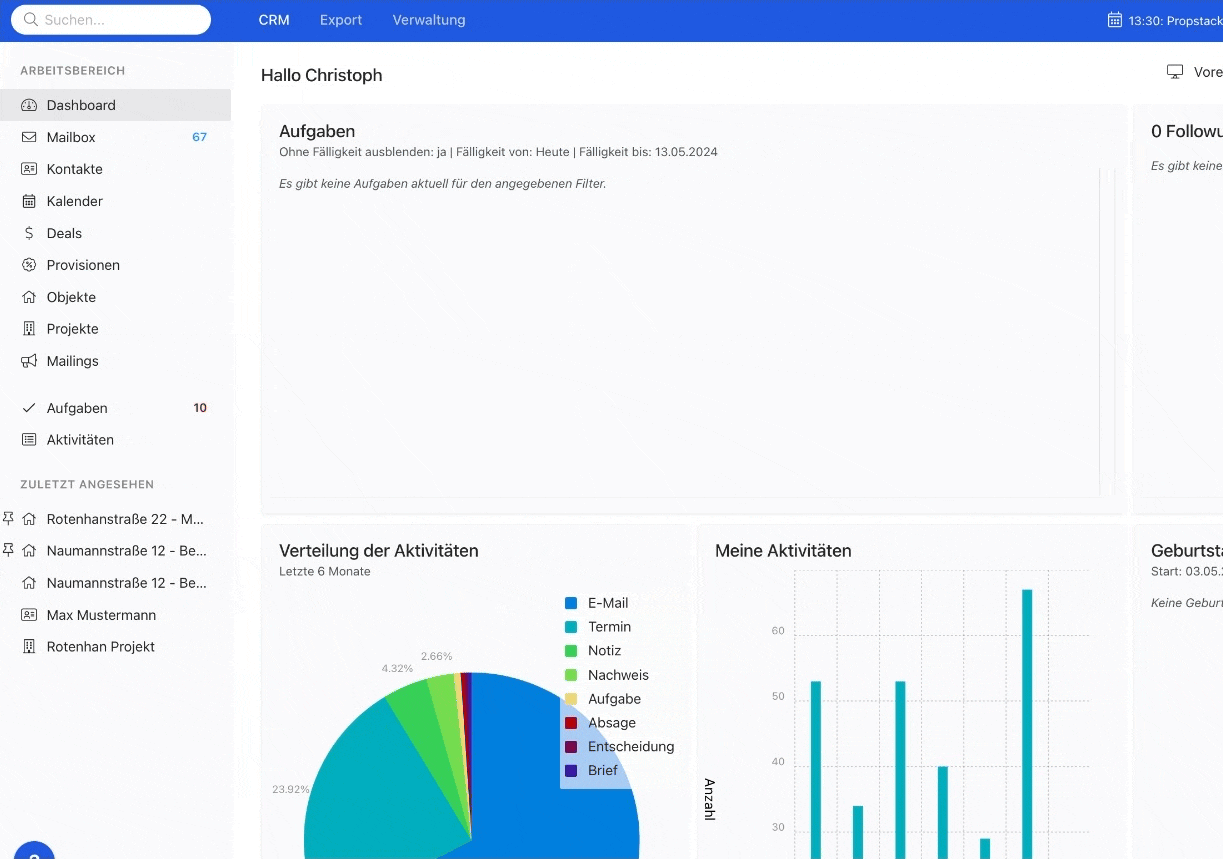Click the Kontakte contact card icon

click(x=29, y=169)
